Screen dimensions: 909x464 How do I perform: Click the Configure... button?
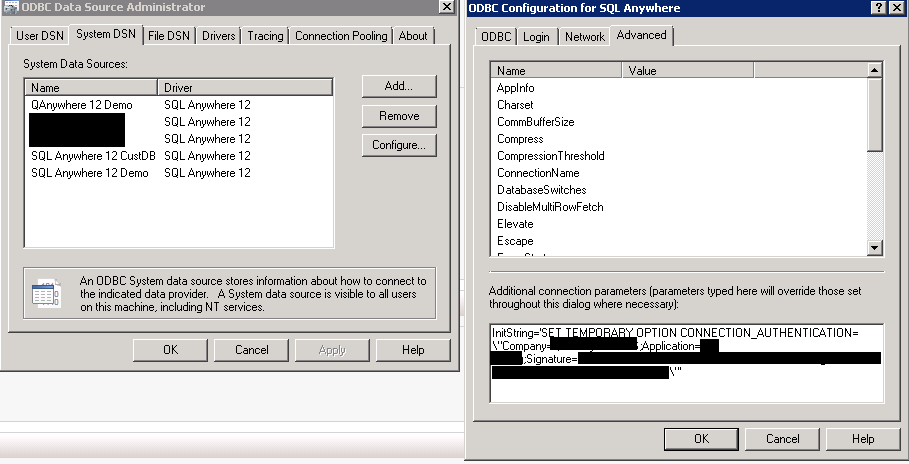(x=399, y=145)
